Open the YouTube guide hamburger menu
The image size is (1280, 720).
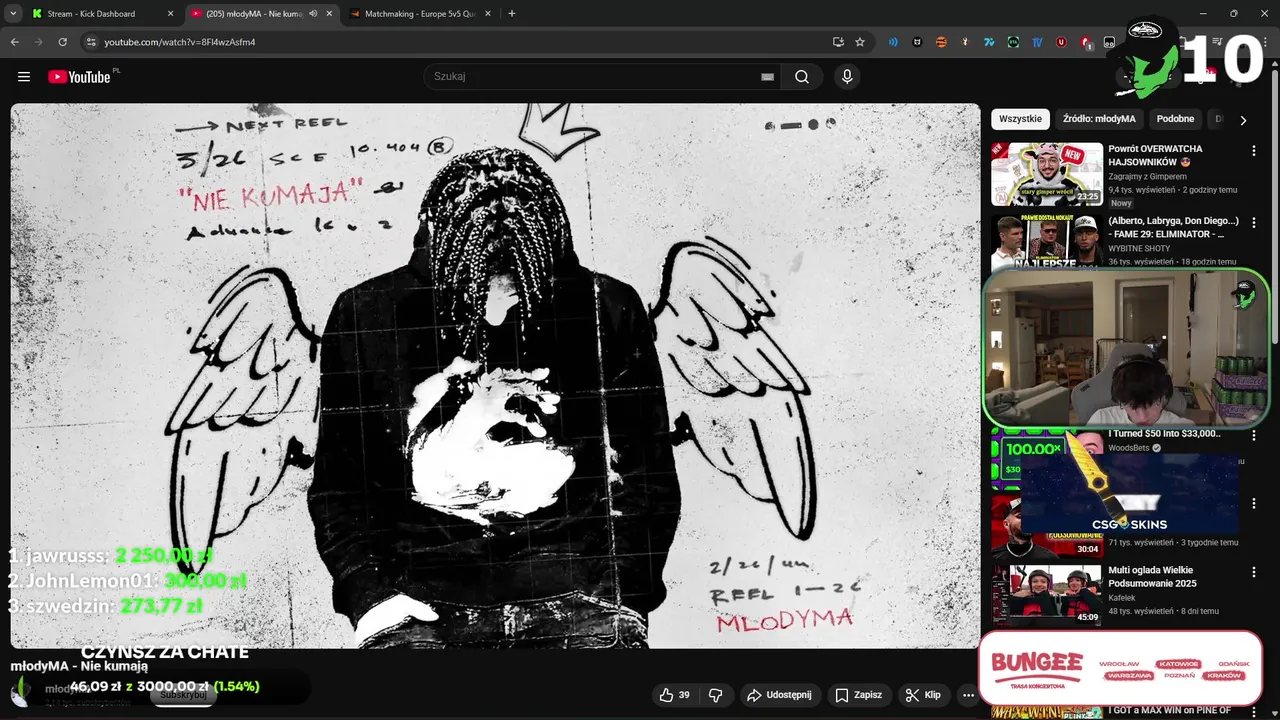[24, 77]
